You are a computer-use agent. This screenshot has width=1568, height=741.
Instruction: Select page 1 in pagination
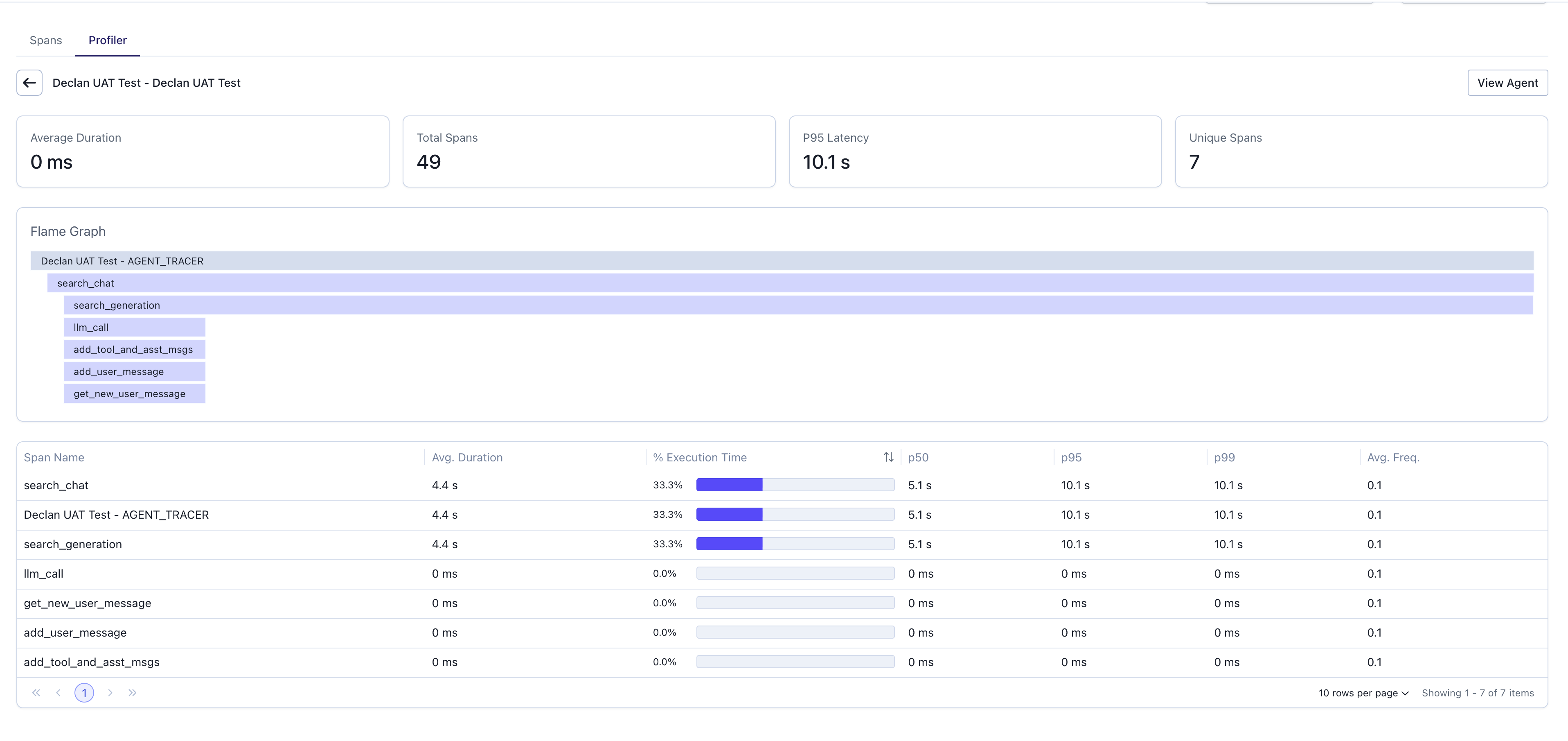pos(84,693)
